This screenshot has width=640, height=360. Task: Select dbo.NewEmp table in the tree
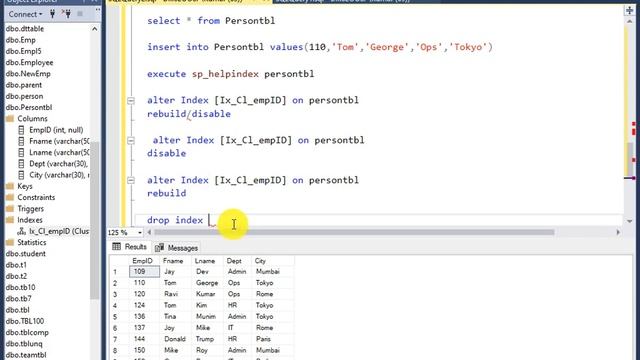tap(28, 74)
